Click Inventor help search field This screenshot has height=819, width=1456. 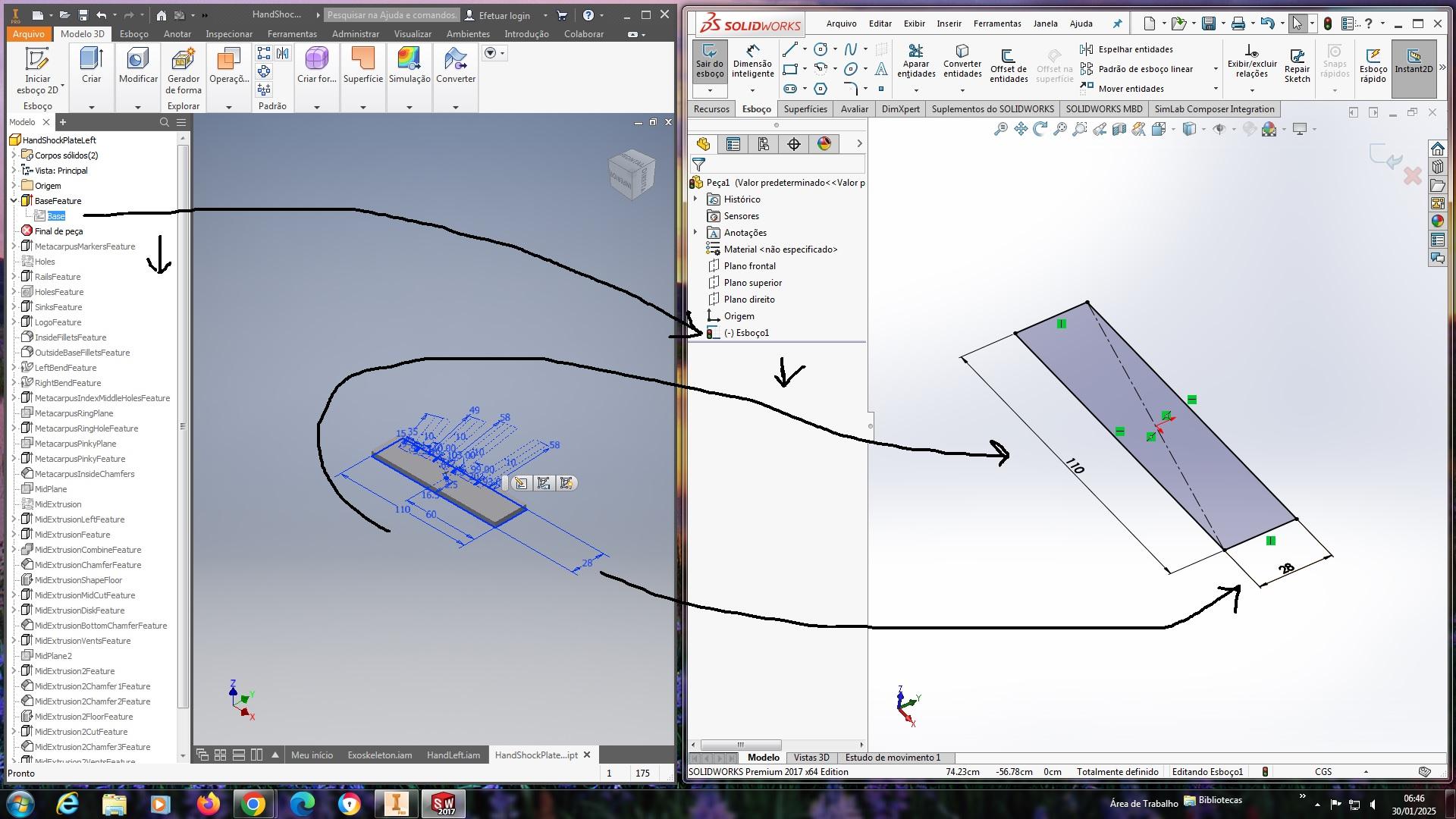click(391, 15)
